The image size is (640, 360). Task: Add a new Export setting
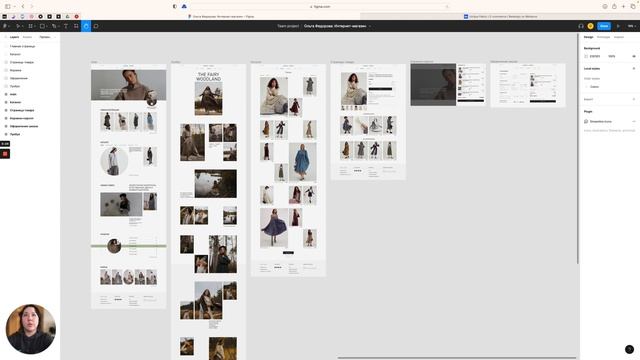tap(634, 99)
